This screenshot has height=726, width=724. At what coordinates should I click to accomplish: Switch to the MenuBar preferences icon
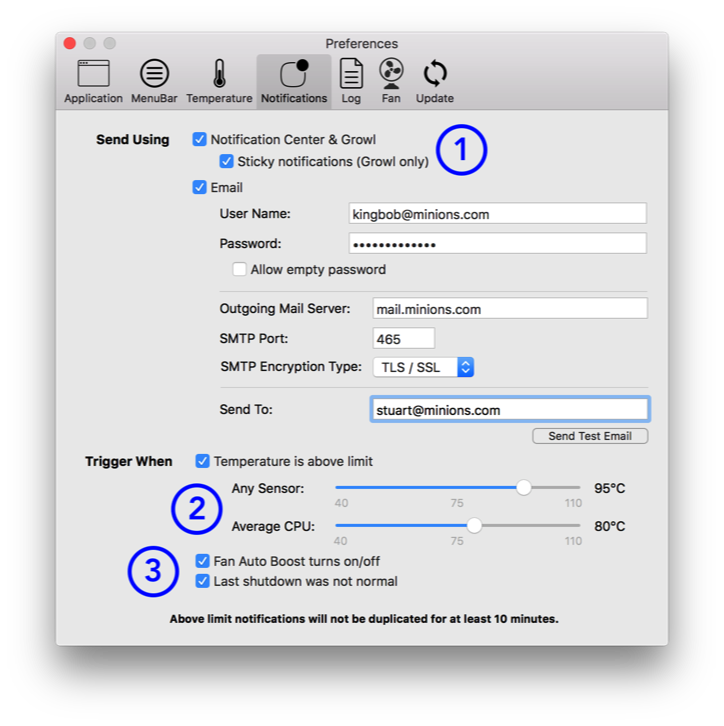154,81
